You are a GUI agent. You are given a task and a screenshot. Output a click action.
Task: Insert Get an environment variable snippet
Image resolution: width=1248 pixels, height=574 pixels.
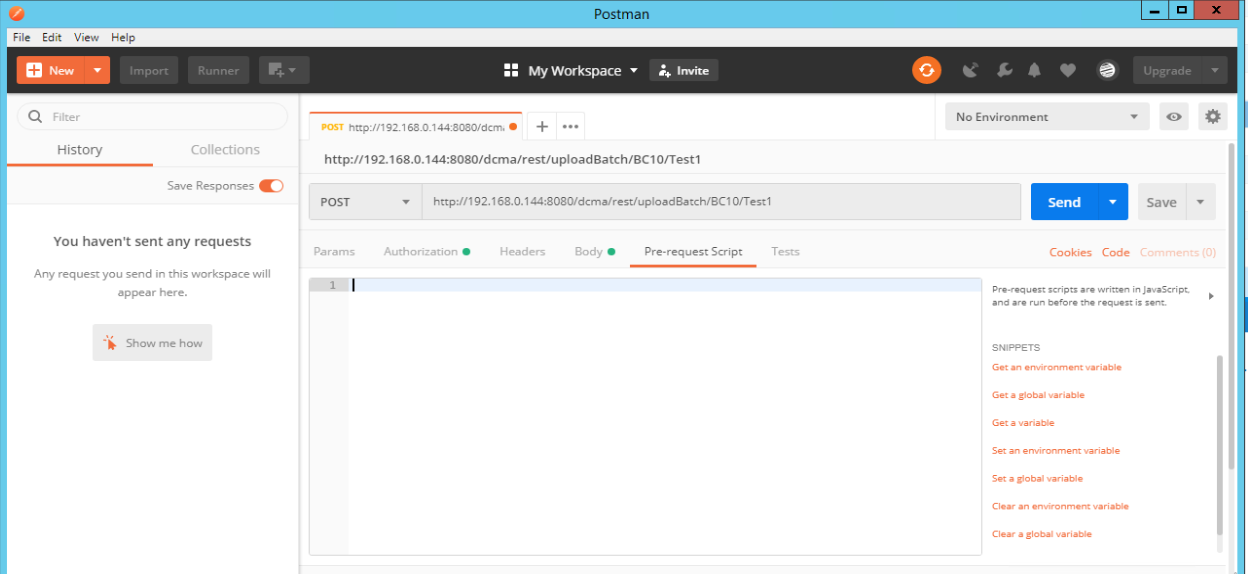[x=1056, y=367]
